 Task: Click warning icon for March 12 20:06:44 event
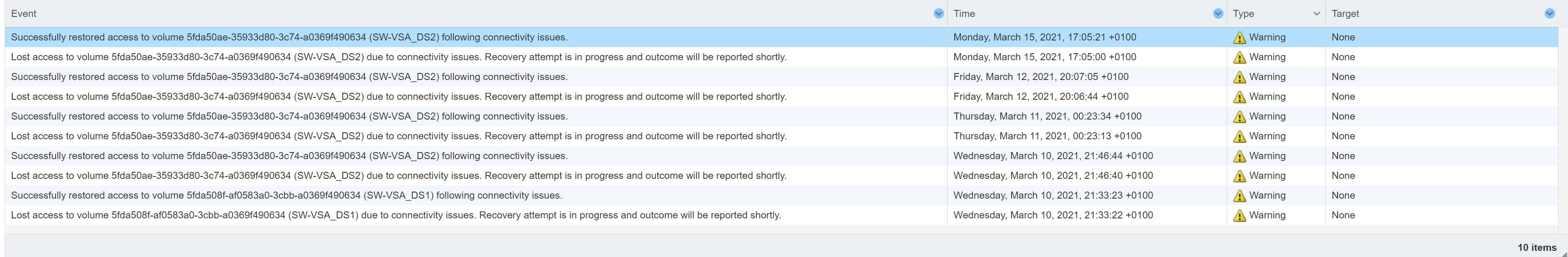coord(1239,97)
